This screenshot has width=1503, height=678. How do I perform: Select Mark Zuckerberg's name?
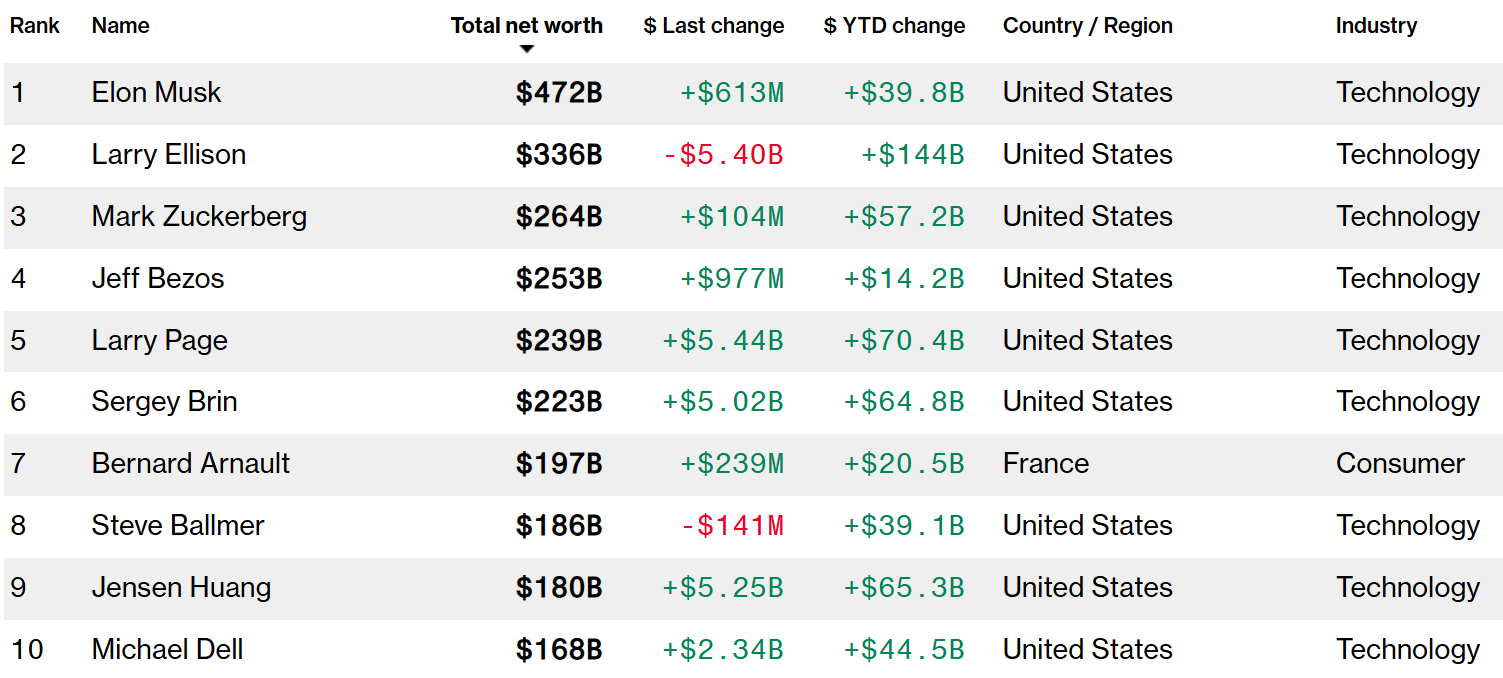coord(199,217)
